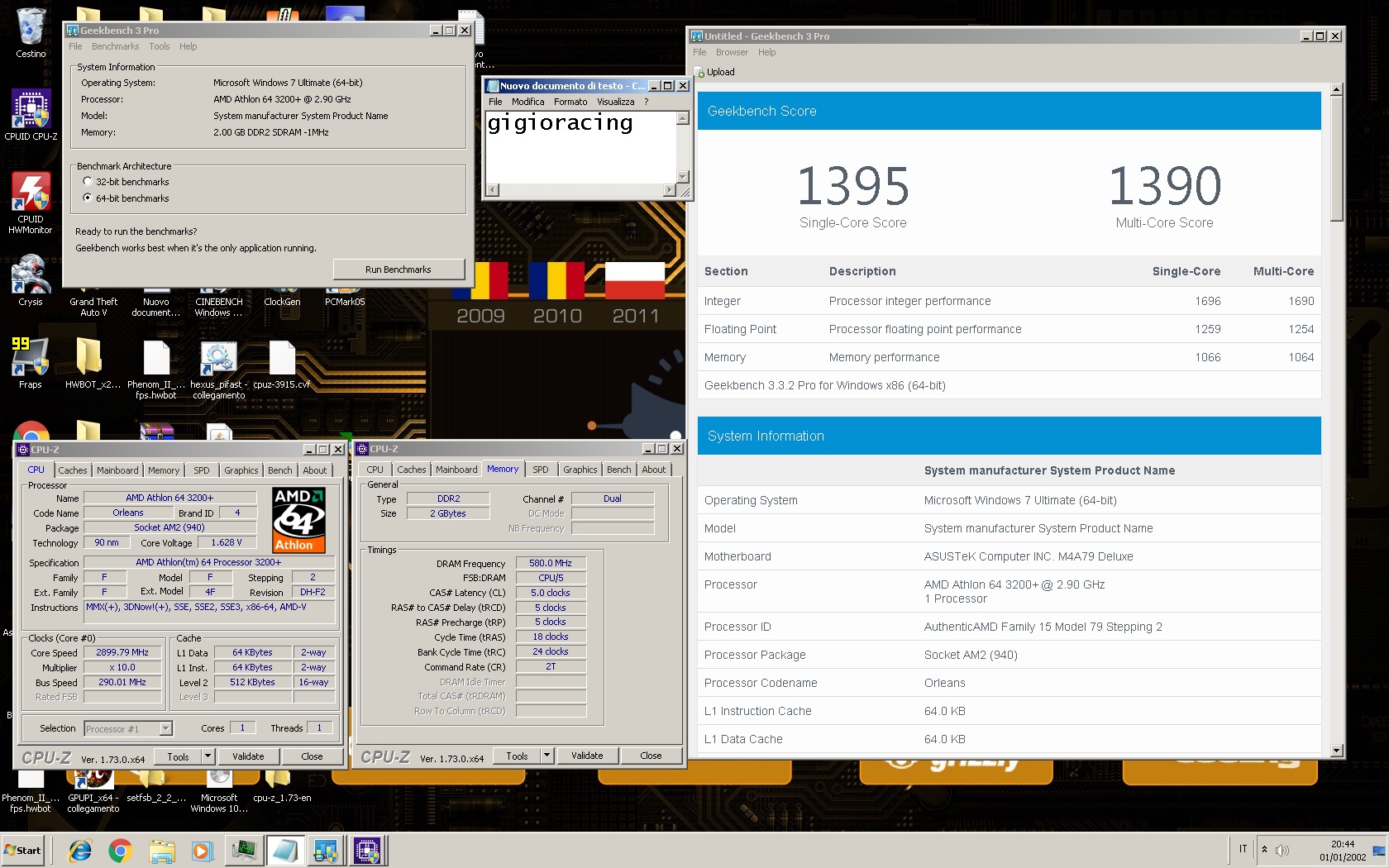Switch to Caches tab in left CPU-Z

[72, 470]
